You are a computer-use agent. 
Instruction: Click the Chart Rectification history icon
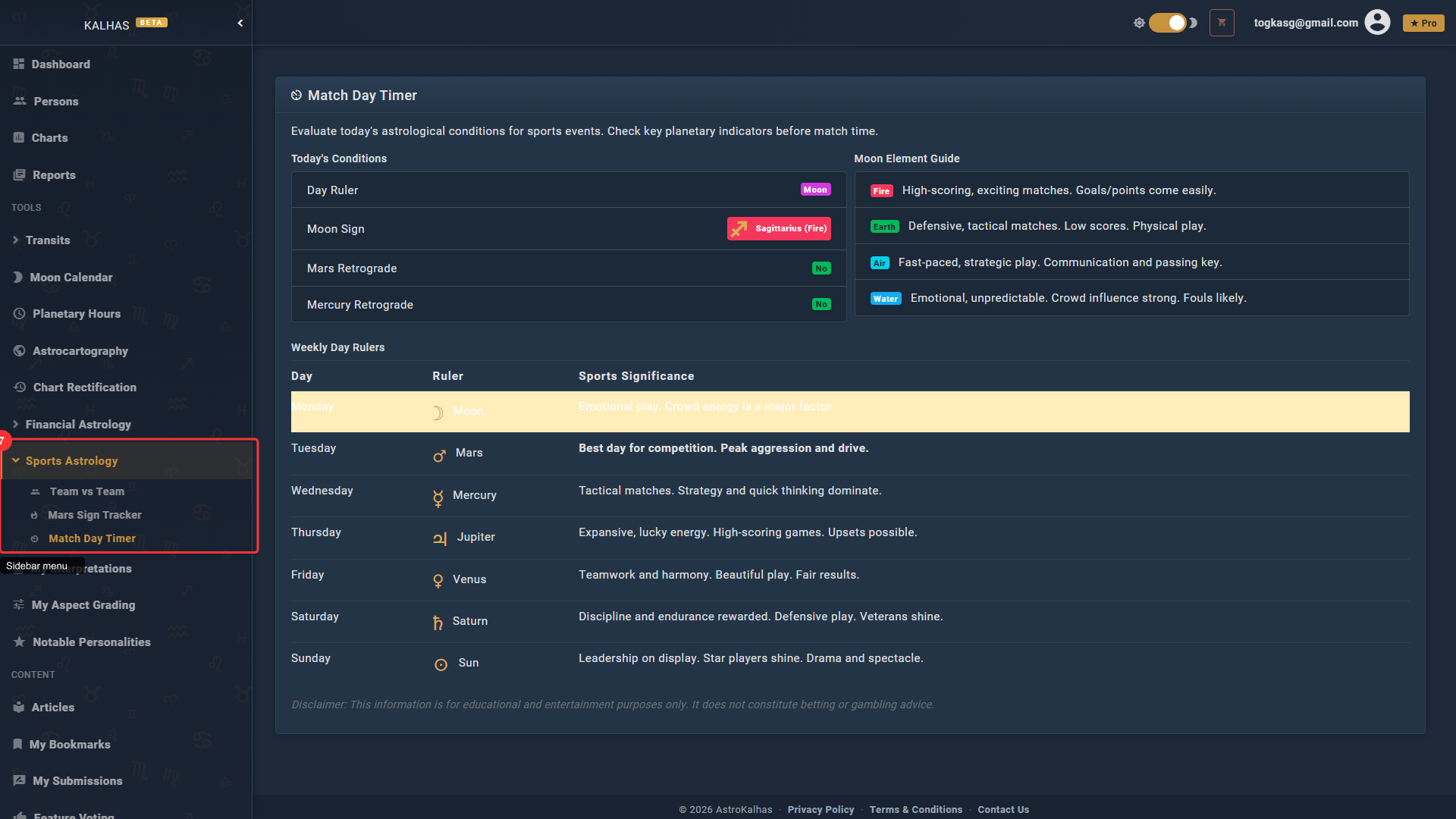point(20,388)
